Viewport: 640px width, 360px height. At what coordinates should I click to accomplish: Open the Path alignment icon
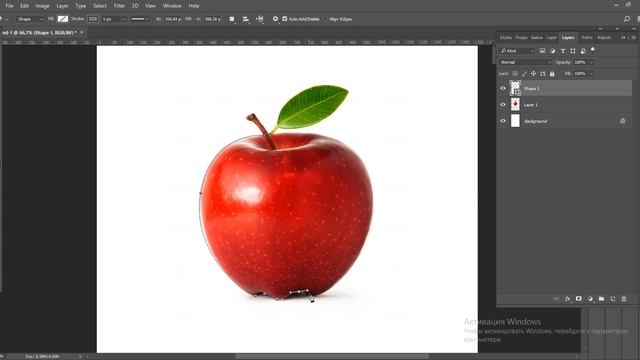coord(246,19)
